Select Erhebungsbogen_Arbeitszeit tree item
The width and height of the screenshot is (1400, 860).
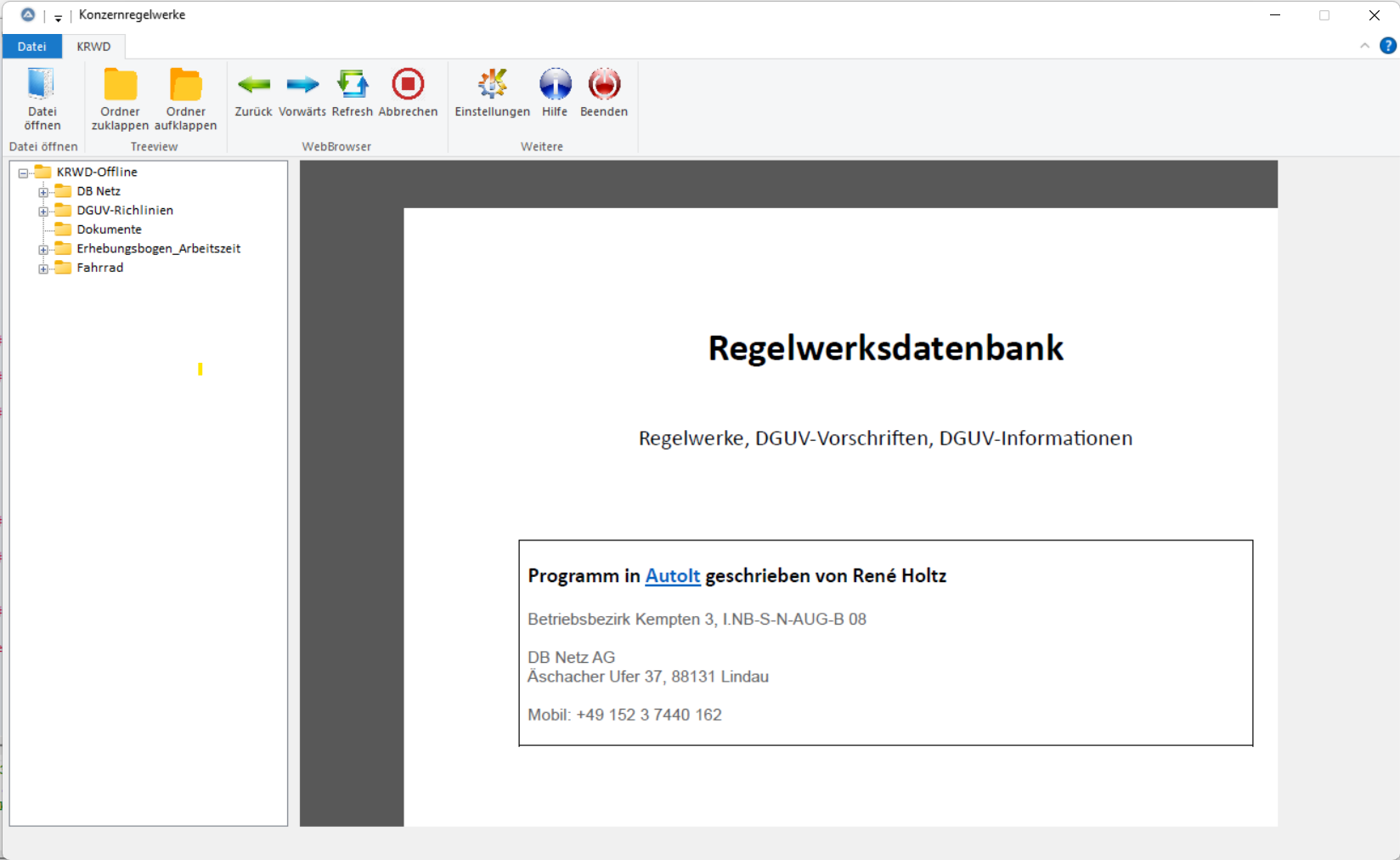pos(158,249)
